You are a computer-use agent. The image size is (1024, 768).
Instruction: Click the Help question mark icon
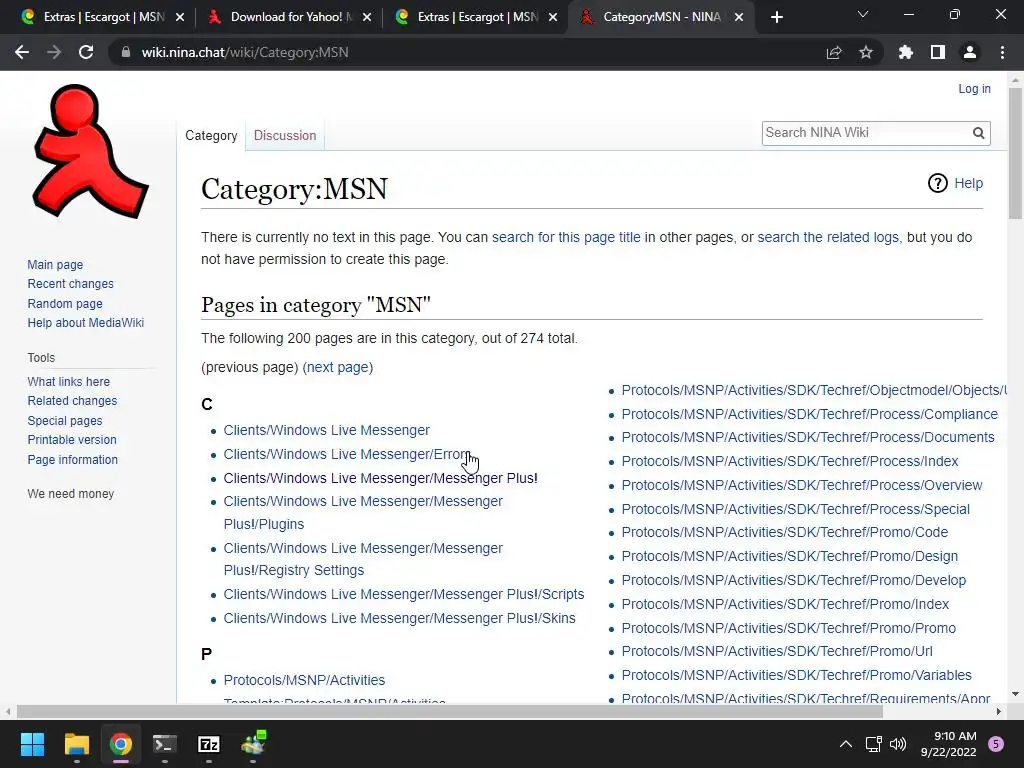coord(938,184)
